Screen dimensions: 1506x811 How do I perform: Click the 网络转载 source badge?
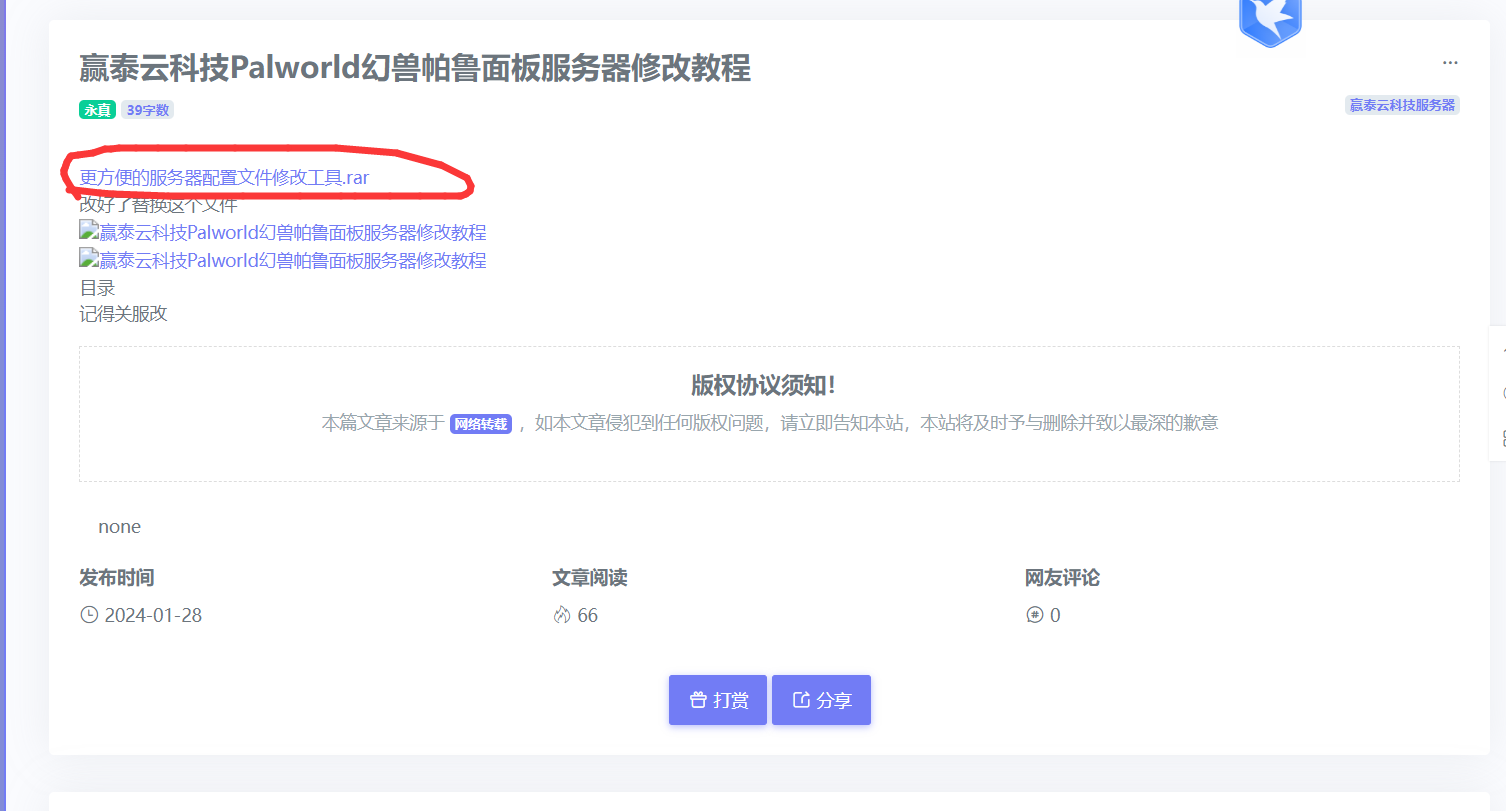click(481, 424)
